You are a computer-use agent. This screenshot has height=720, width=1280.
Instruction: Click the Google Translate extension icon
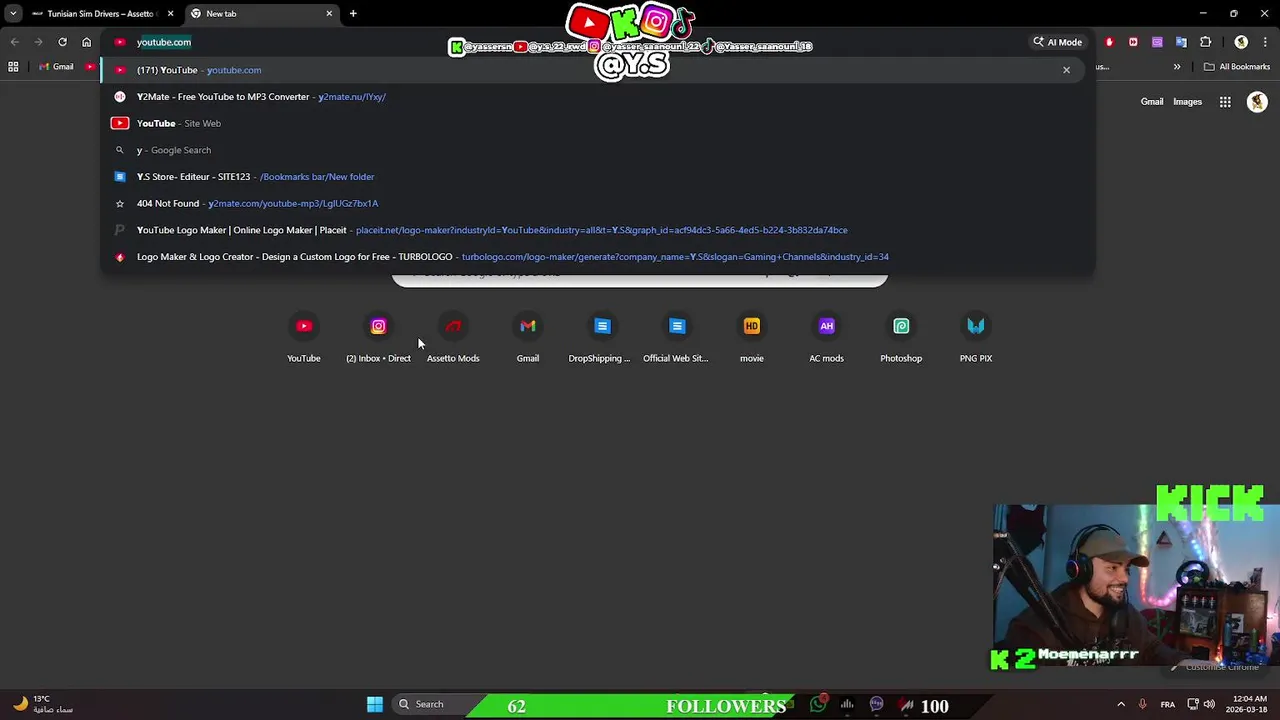point(1181,42)
